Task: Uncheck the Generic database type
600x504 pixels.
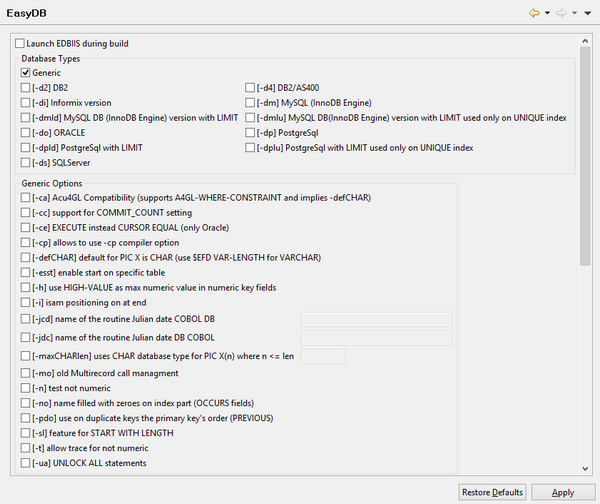Action: pyautogui.click(x=26, y=73)
